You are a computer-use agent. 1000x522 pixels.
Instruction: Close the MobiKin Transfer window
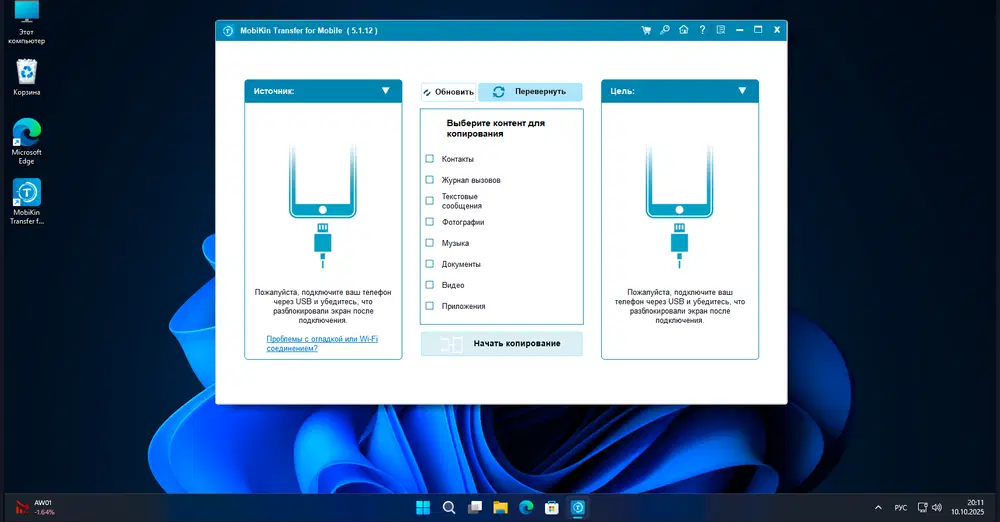(x=777, y=30)
